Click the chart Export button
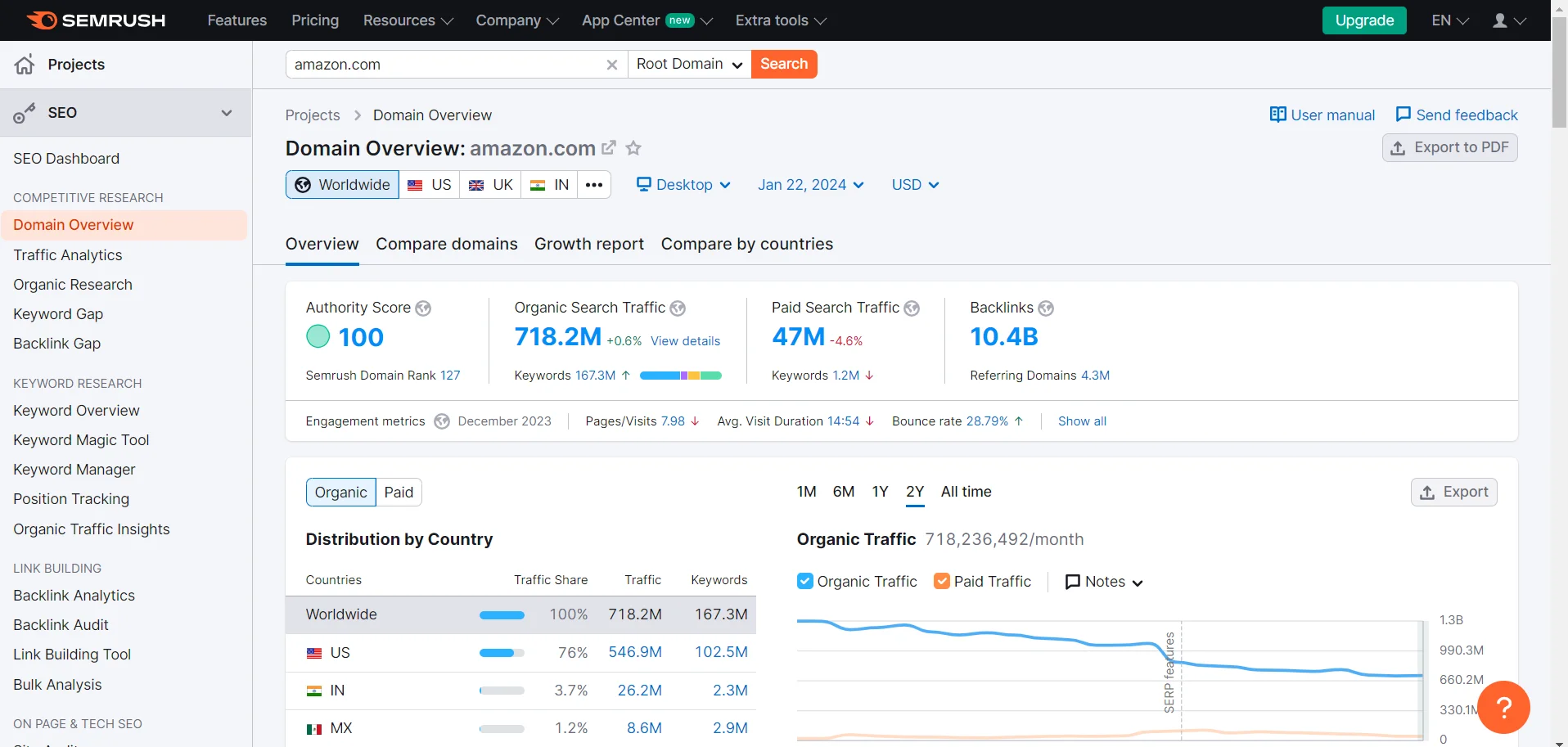This screenshot has height=747, width=1568. (x=1453, y=493)
